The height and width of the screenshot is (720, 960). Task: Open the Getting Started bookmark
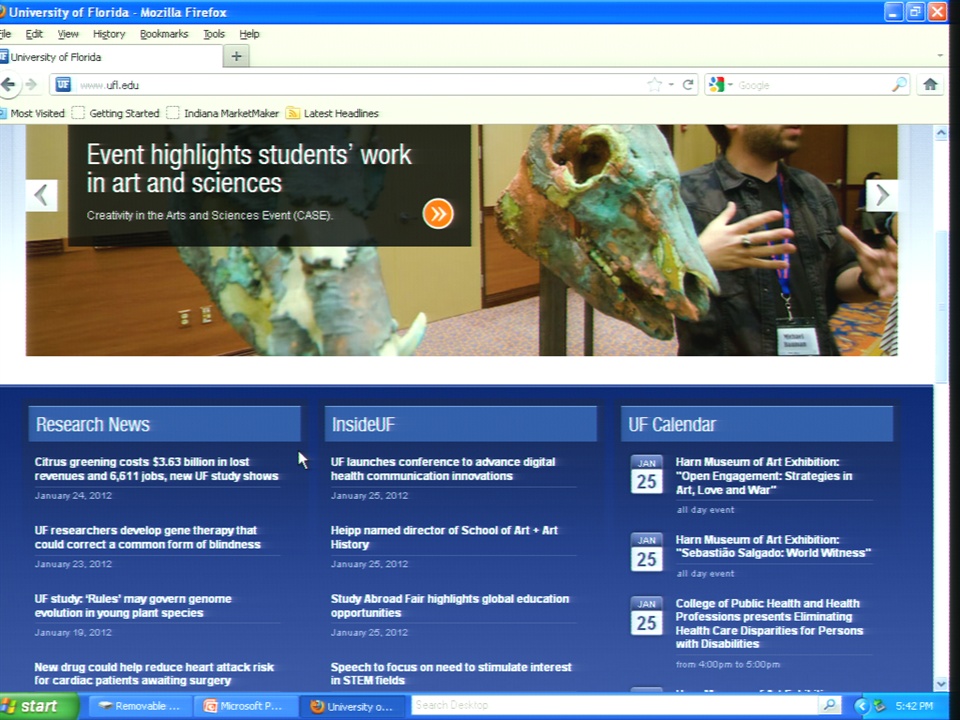click(x=116, y=113)
